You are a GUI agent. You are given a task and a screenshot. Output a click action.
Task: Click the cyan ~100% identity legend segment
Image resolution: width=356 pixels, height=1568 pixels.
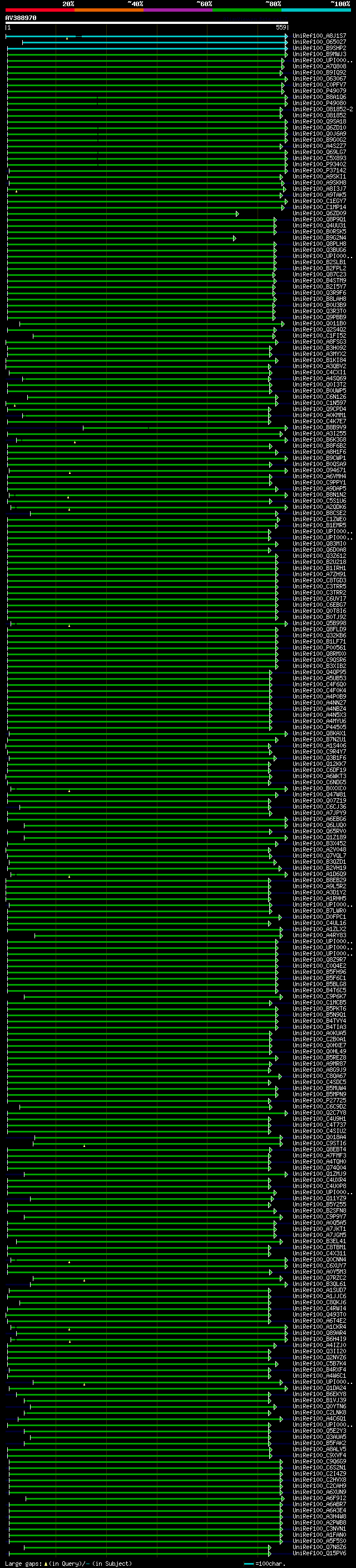317,11
